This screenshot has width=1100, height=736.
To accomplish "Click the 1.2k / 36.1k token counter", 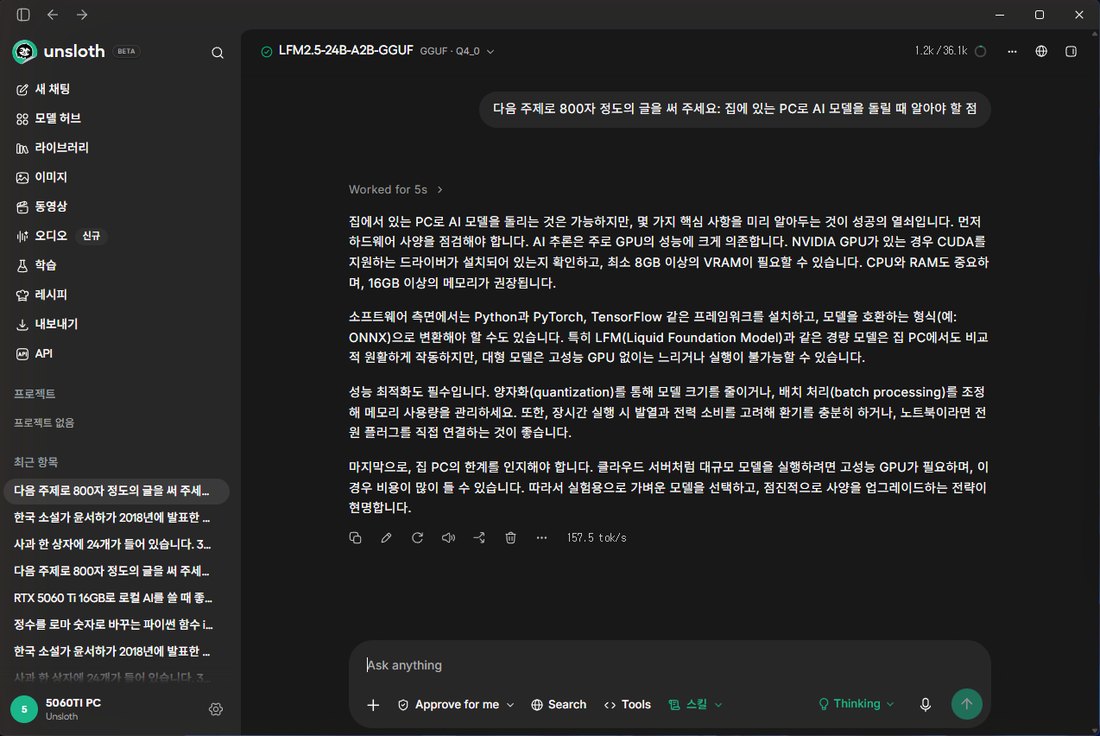I will [941, 51].
